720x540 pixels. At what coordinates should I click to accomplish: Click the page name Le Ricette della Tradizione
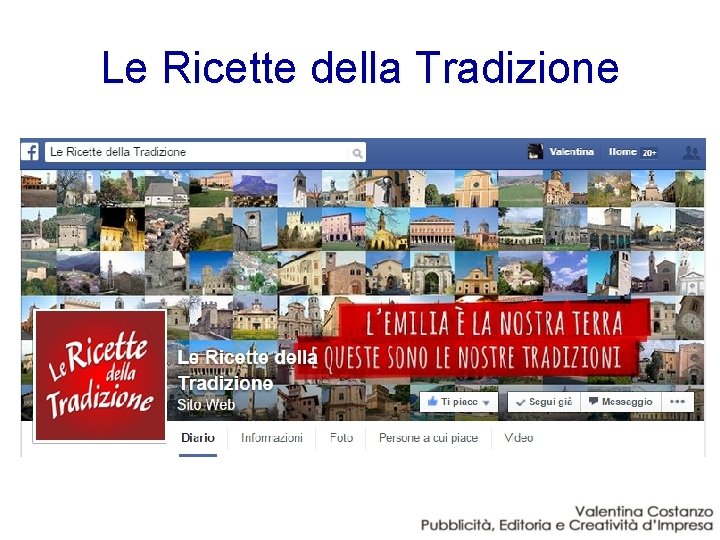247,370
